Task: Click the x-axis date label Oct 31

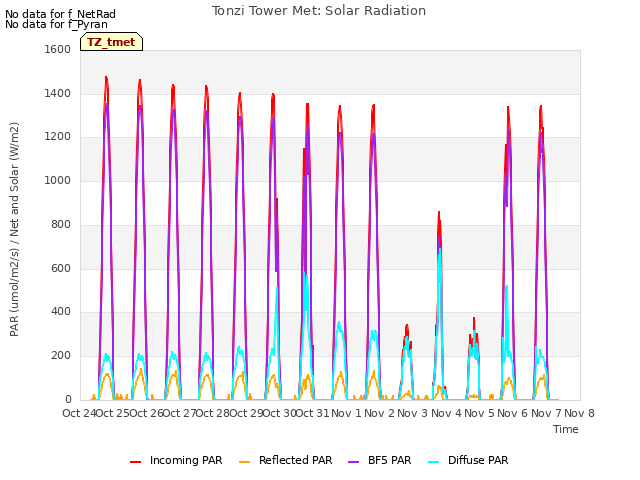Action: [312, 413]
